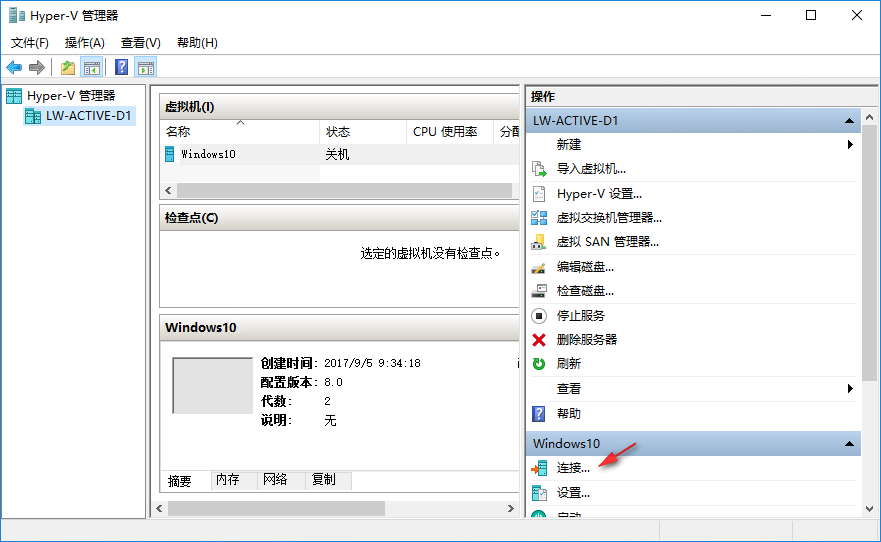
Task: Click the 设置 settings icon under Windows10
Action: 539,493
